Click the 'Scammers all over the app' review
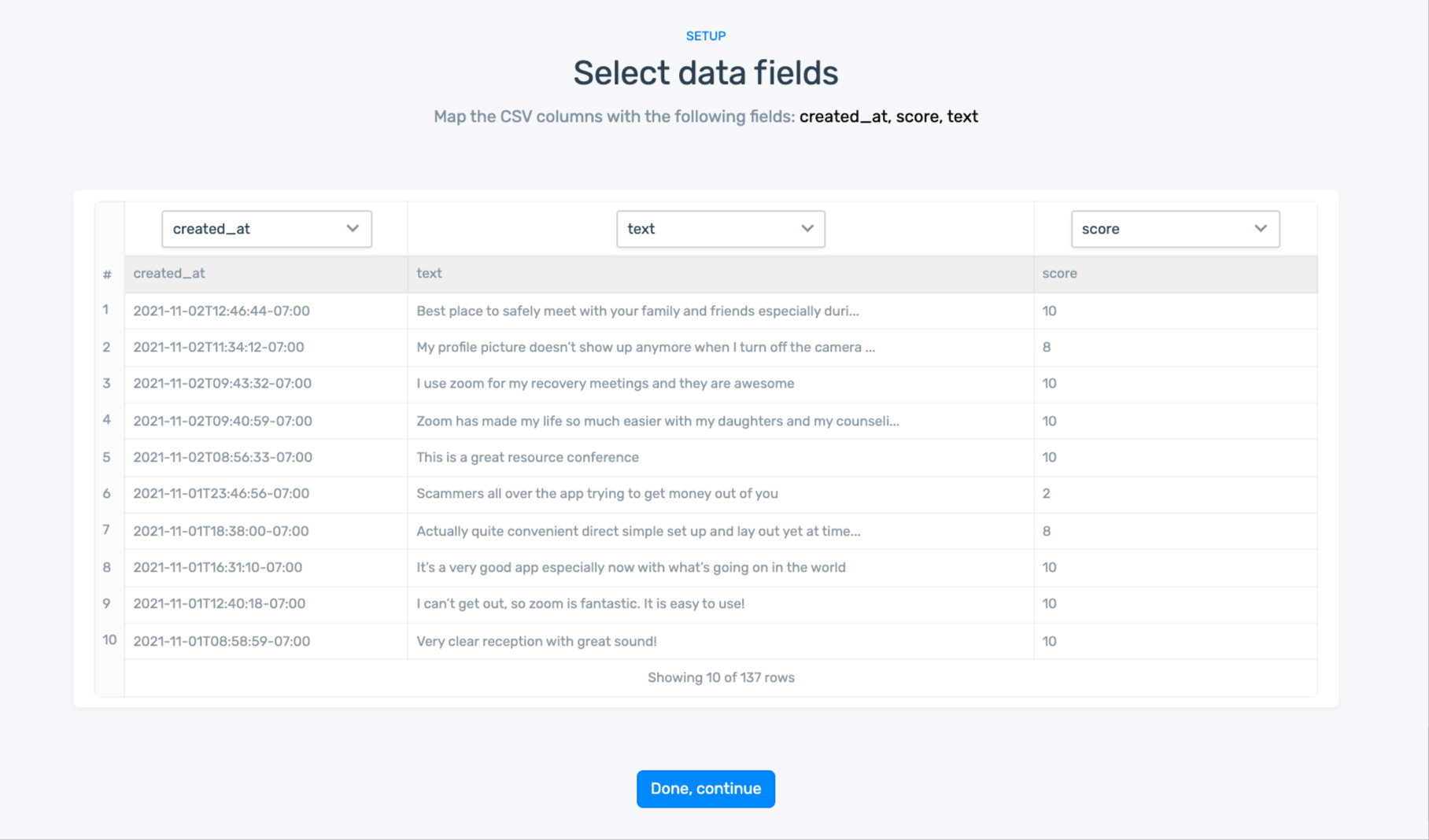1429x840 pixels. tap(597, 493)
